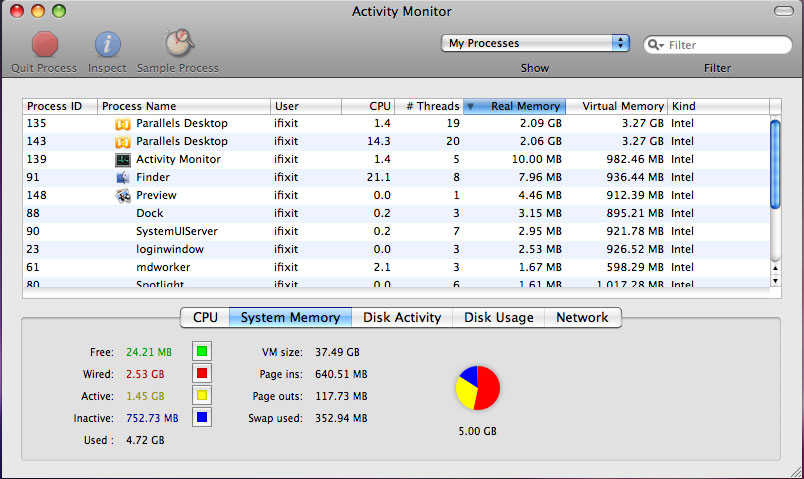This screenshot has width=804, height=479.
Task: Click the red Wired memory color swatch
Action: pos(202,373)
